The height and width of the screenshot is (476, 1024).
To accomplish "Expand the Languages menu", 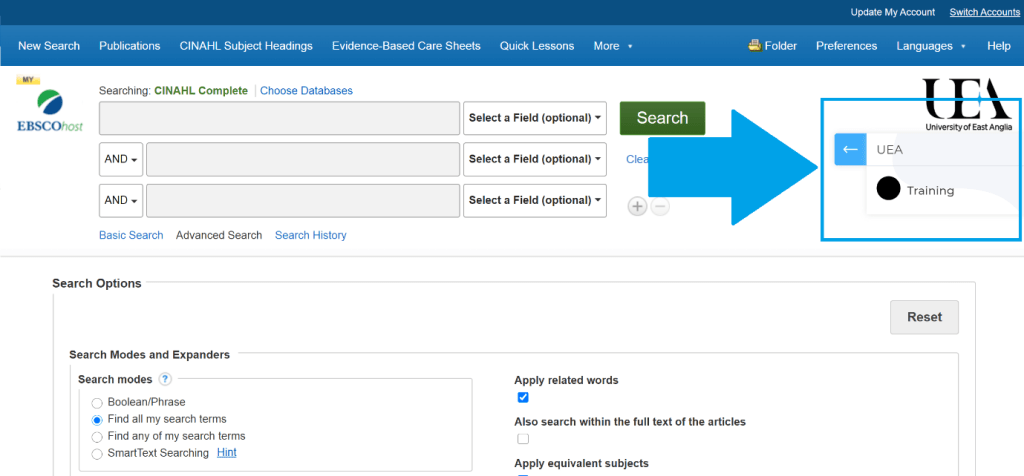I will (x=930, y=46).
